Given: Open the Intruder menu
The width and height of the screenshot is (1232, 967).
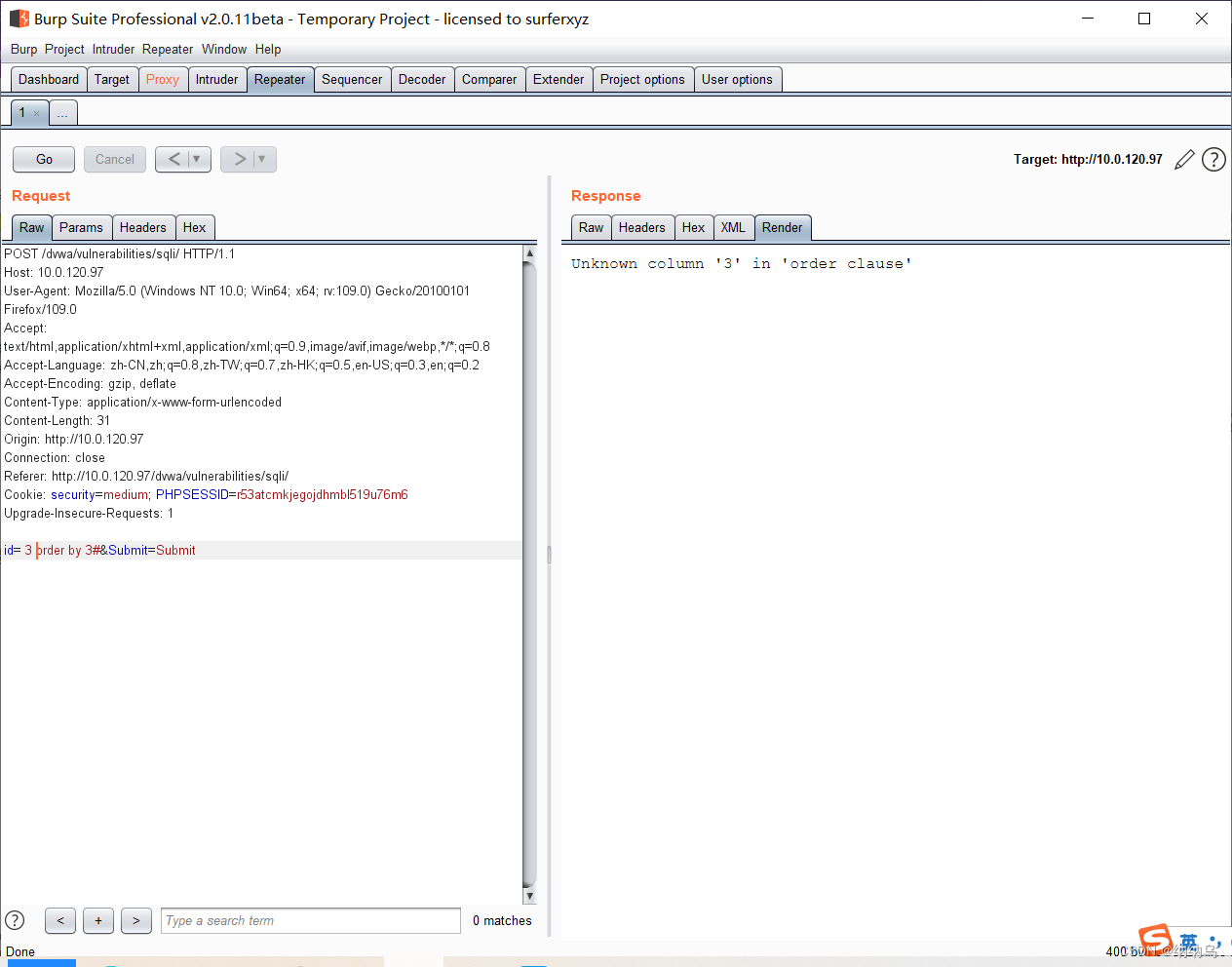Looking at the screenshot, I should tap(113, 49).
